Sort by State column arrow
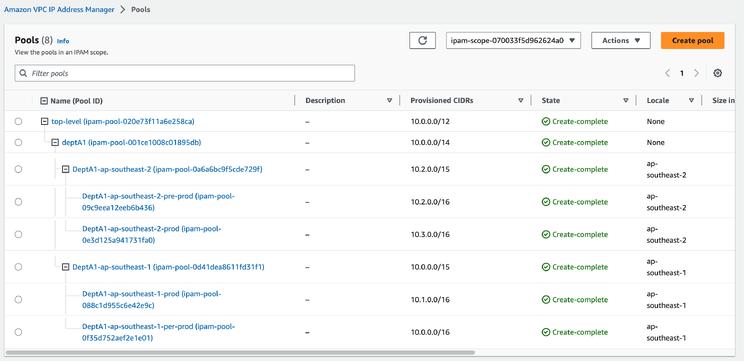Viewport: 744px width, 361px height. (x=626, y=101)
